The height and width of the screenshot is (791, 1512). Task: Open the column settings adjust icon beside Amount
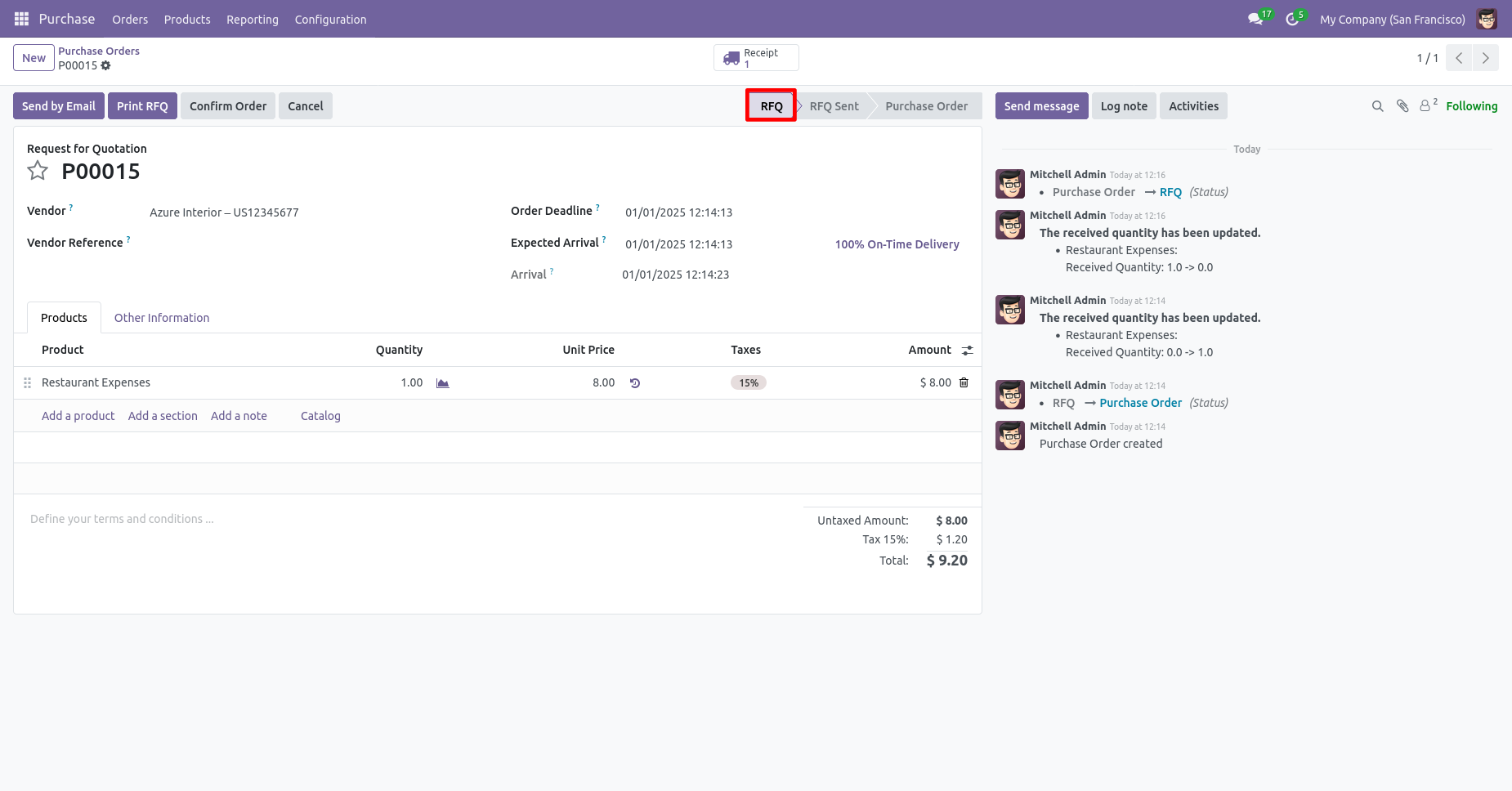click(968, 351)
